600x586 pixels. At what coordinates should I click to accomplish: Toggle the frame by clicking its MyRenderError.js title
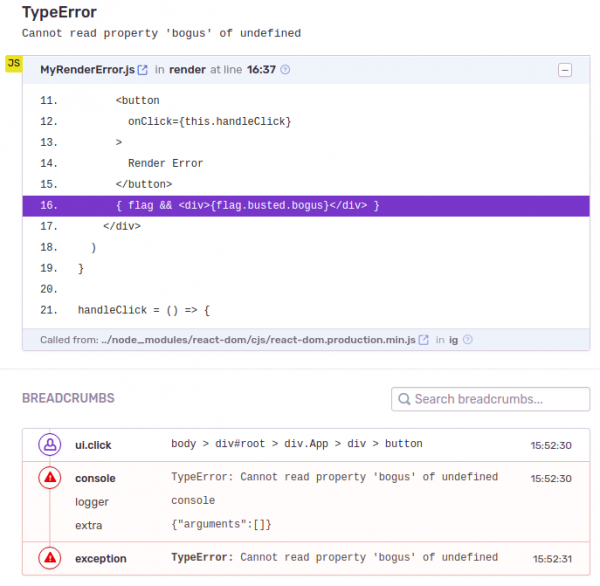[x=86, y=70]
